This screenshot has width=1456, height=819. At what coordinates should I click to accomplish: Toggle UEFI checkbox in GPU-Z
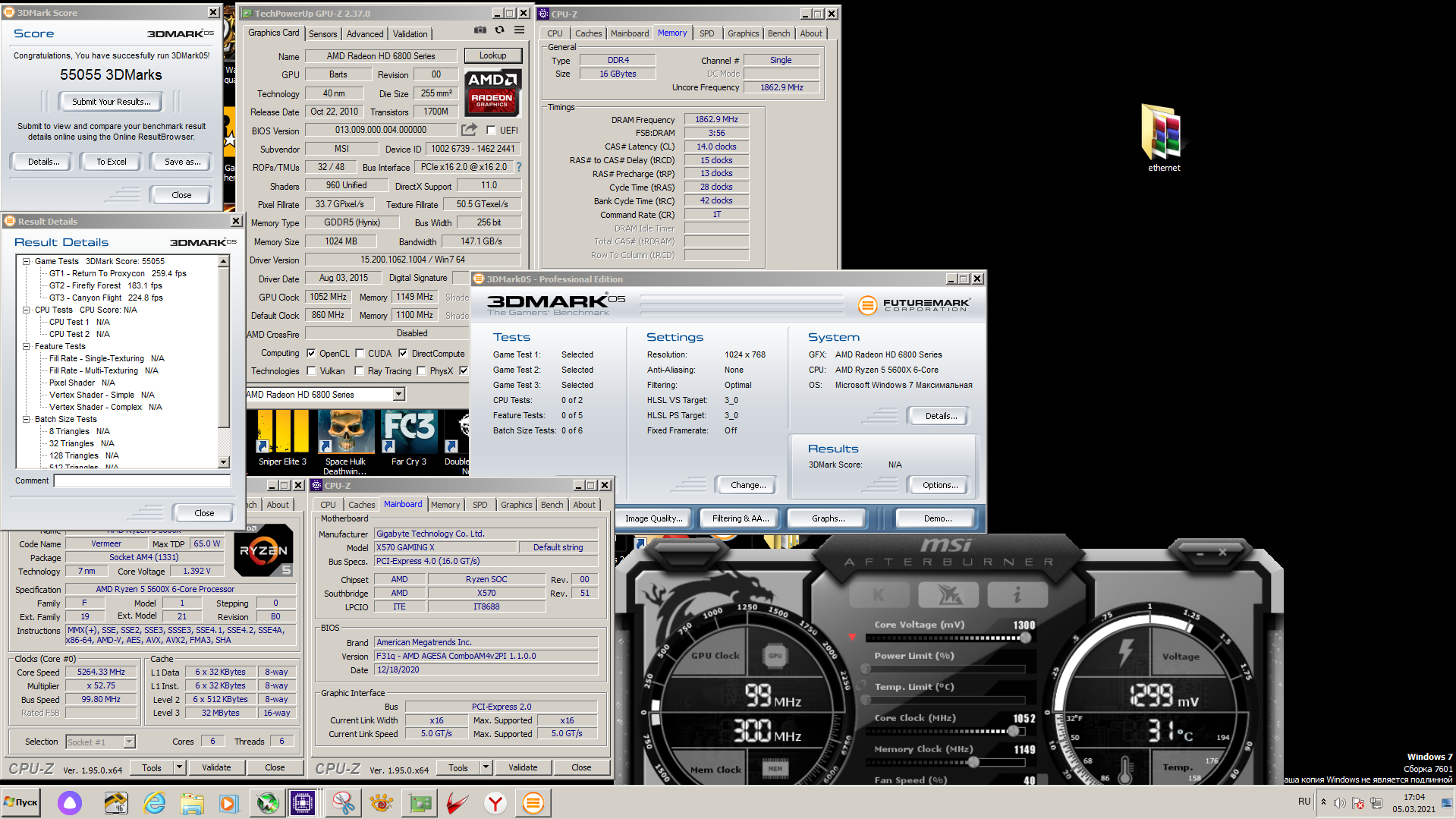[x=491, y=130]
